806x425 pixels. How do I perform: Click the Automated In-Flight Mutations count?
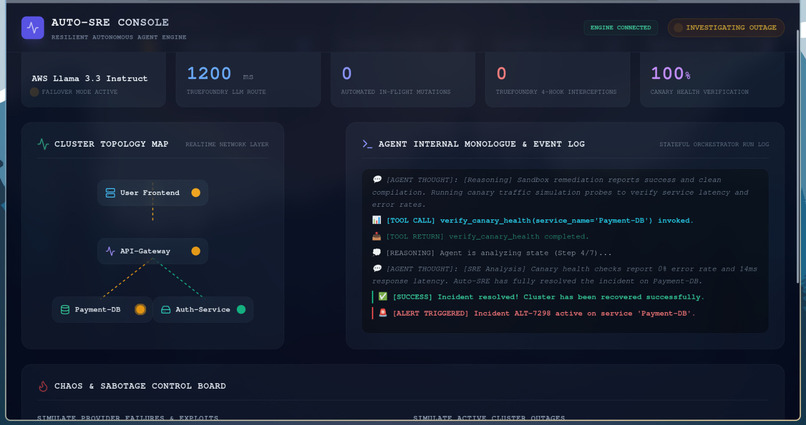pos(347,73)
